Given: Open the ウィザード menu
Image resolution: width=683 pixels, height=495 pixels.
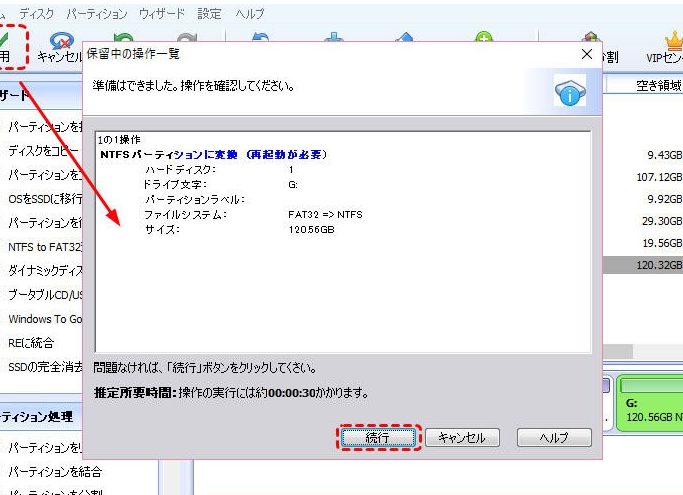Looking at the screenshot, I should 162,14.
